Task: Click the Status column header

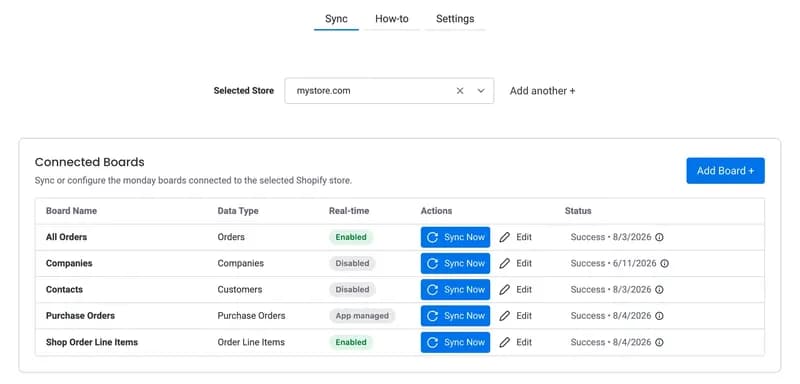Action: 578,211
